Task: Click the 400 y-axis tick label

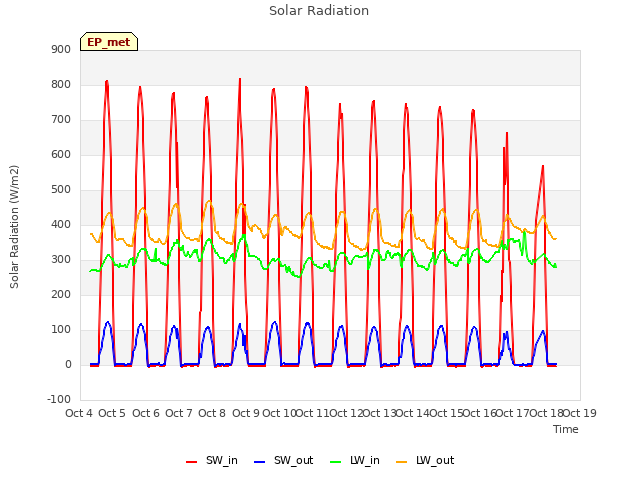Action: point(61,224)
